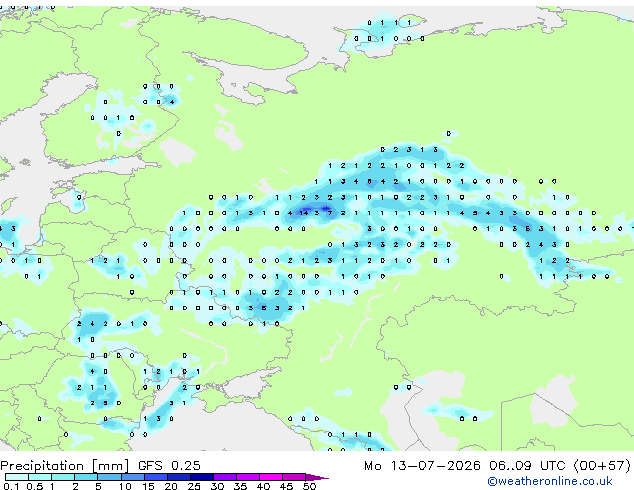The width and height of the screenshot is (634, 490).
Task: Click the 35–40 mm legend color swatch
Action: click(x=247, y=477)
